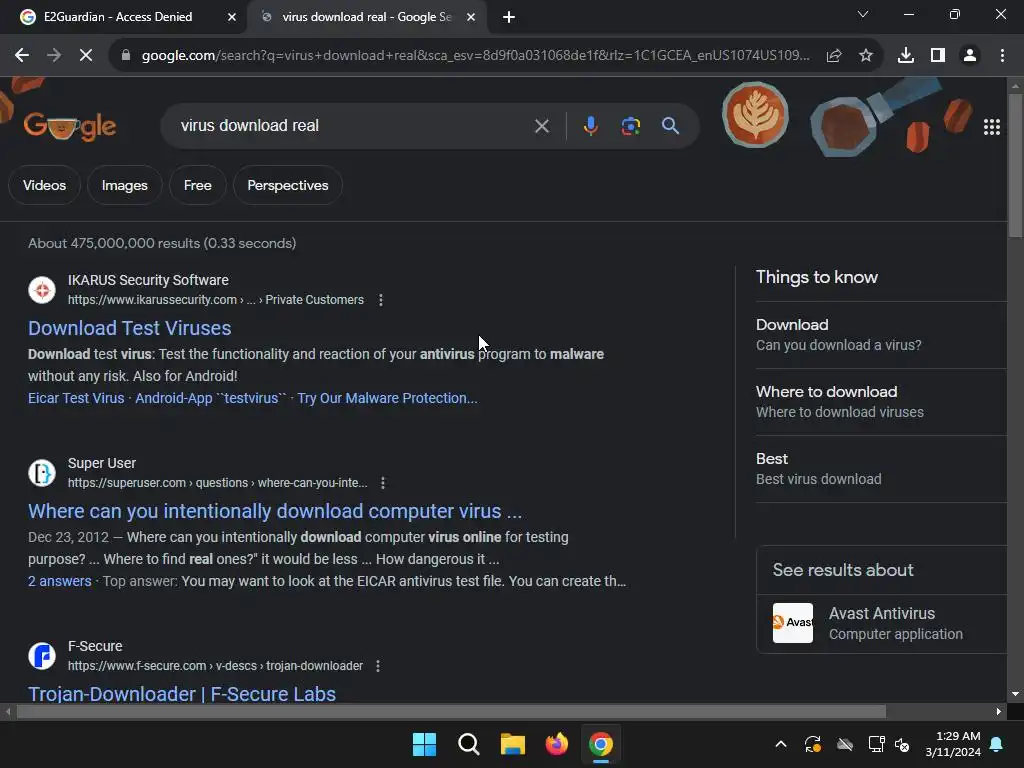Open the clock and date panel
Screen dimensions: 1024x768
click(x=953, y=744)
